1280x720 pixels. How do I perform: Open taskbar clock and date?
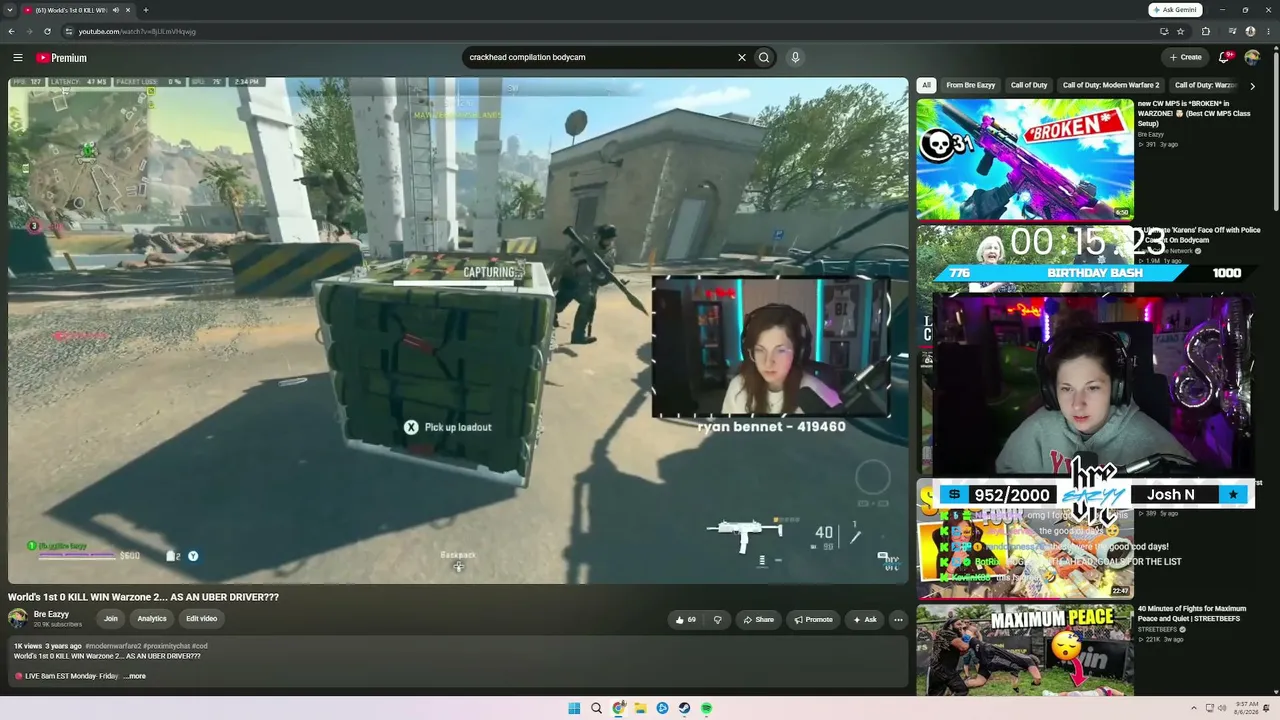pyautogui.click(x=1246, y=708)
